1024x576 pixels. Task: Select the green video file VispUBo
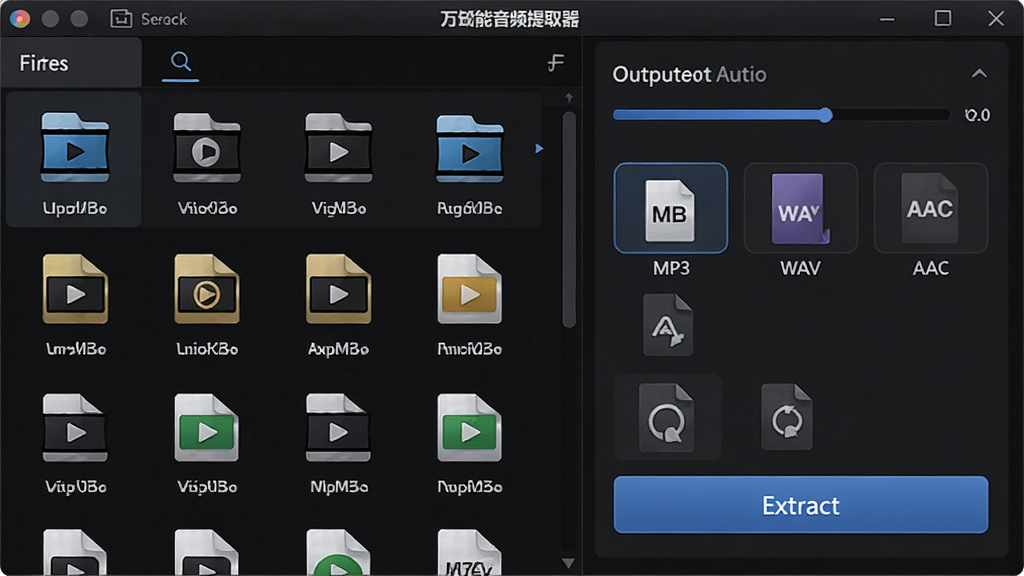click(x=207, y=443)
